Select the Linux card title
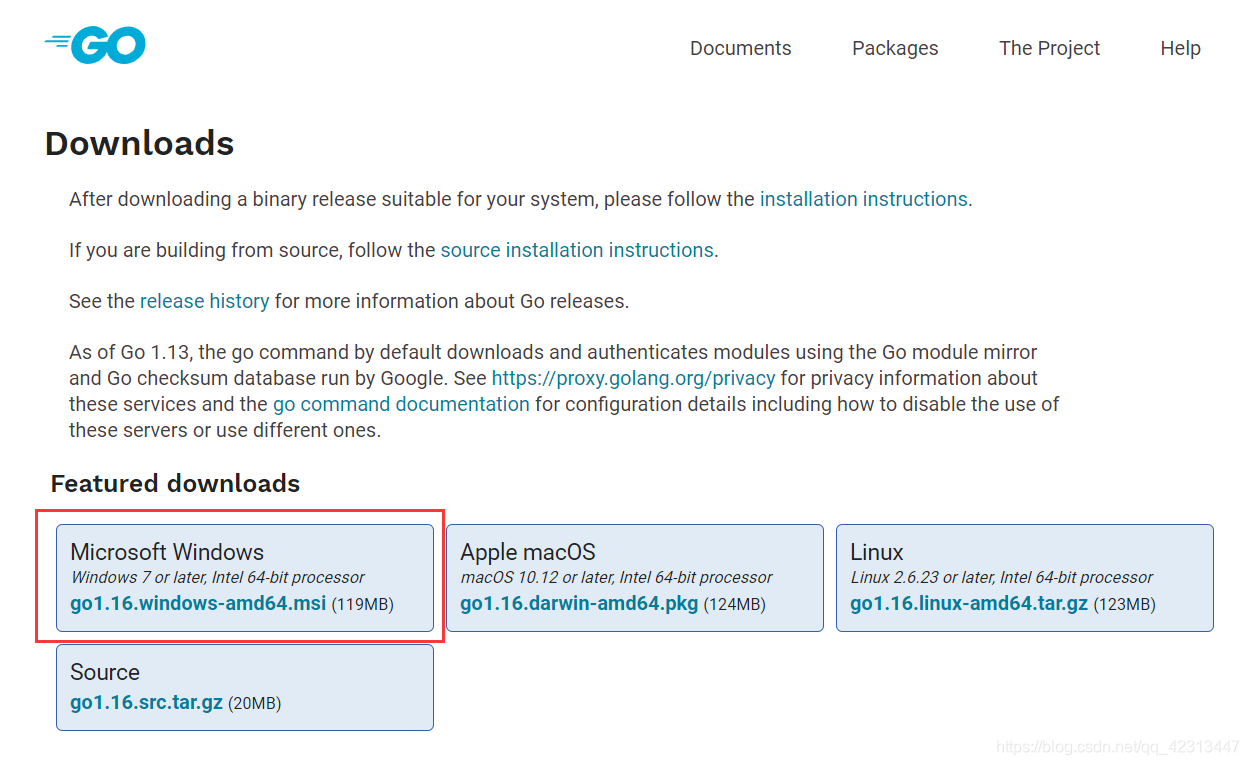This screenshot has width=1249, height=765. (877, 552)
